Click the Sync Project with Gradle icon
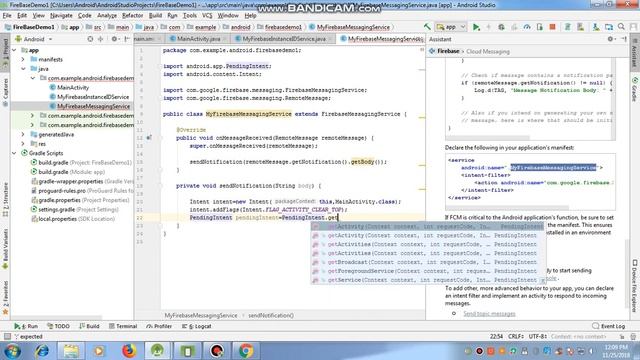Image resolution: width=640 pixels, height=360 pixels. [x=567, y=27]
